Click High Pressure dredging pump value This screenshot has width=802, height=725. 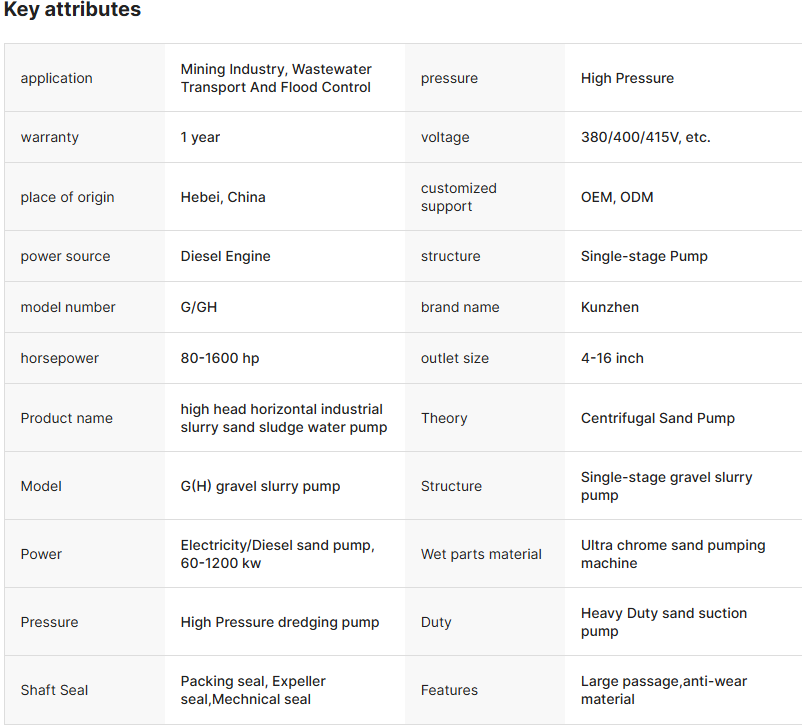pos(279,622)
